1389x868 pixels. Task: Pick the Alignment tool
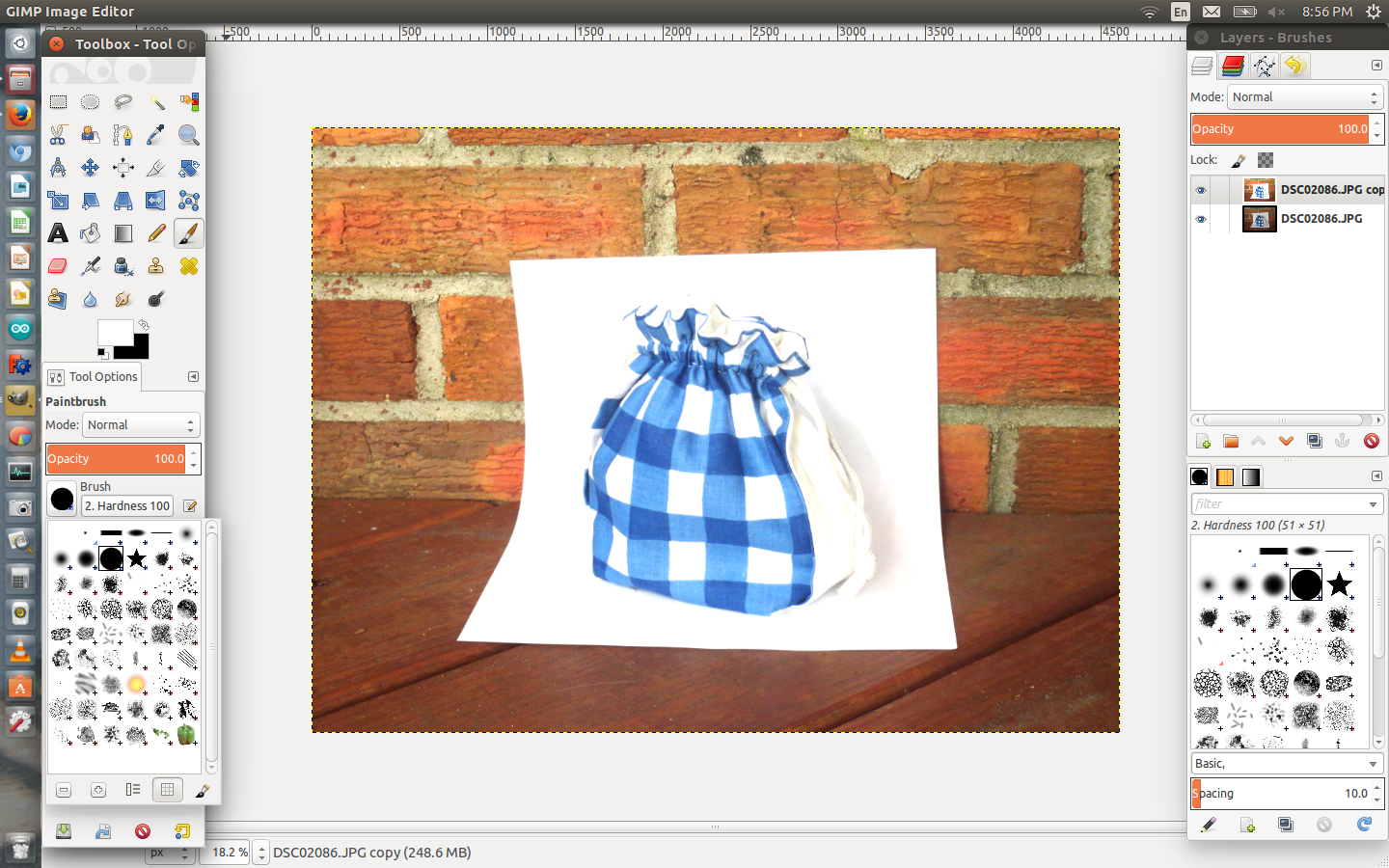pos(123,168)
